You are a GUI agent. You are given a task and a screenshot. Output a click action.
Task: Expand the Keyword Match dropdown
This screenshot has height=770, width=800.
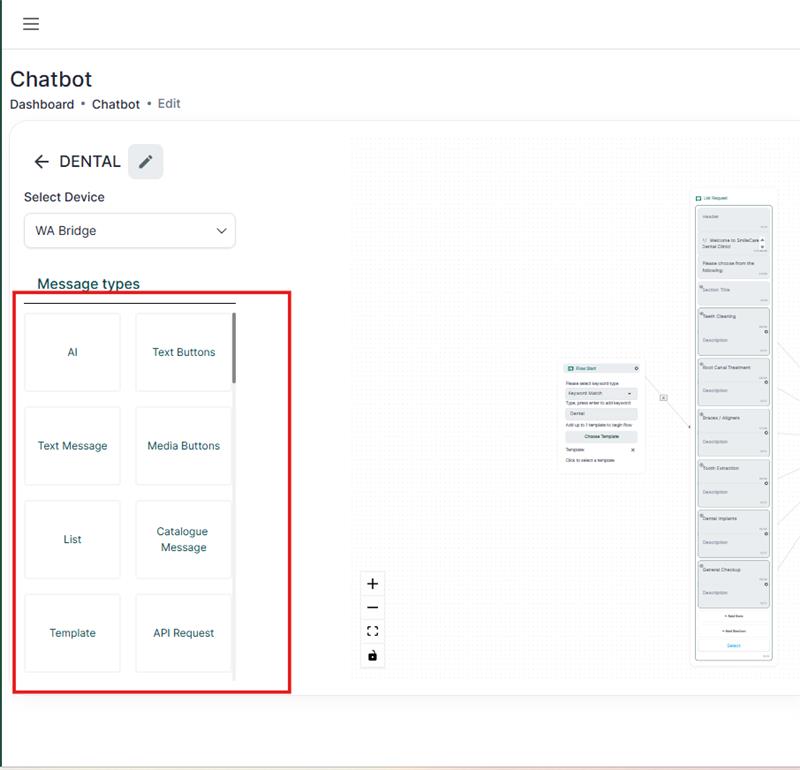point(601,394)
